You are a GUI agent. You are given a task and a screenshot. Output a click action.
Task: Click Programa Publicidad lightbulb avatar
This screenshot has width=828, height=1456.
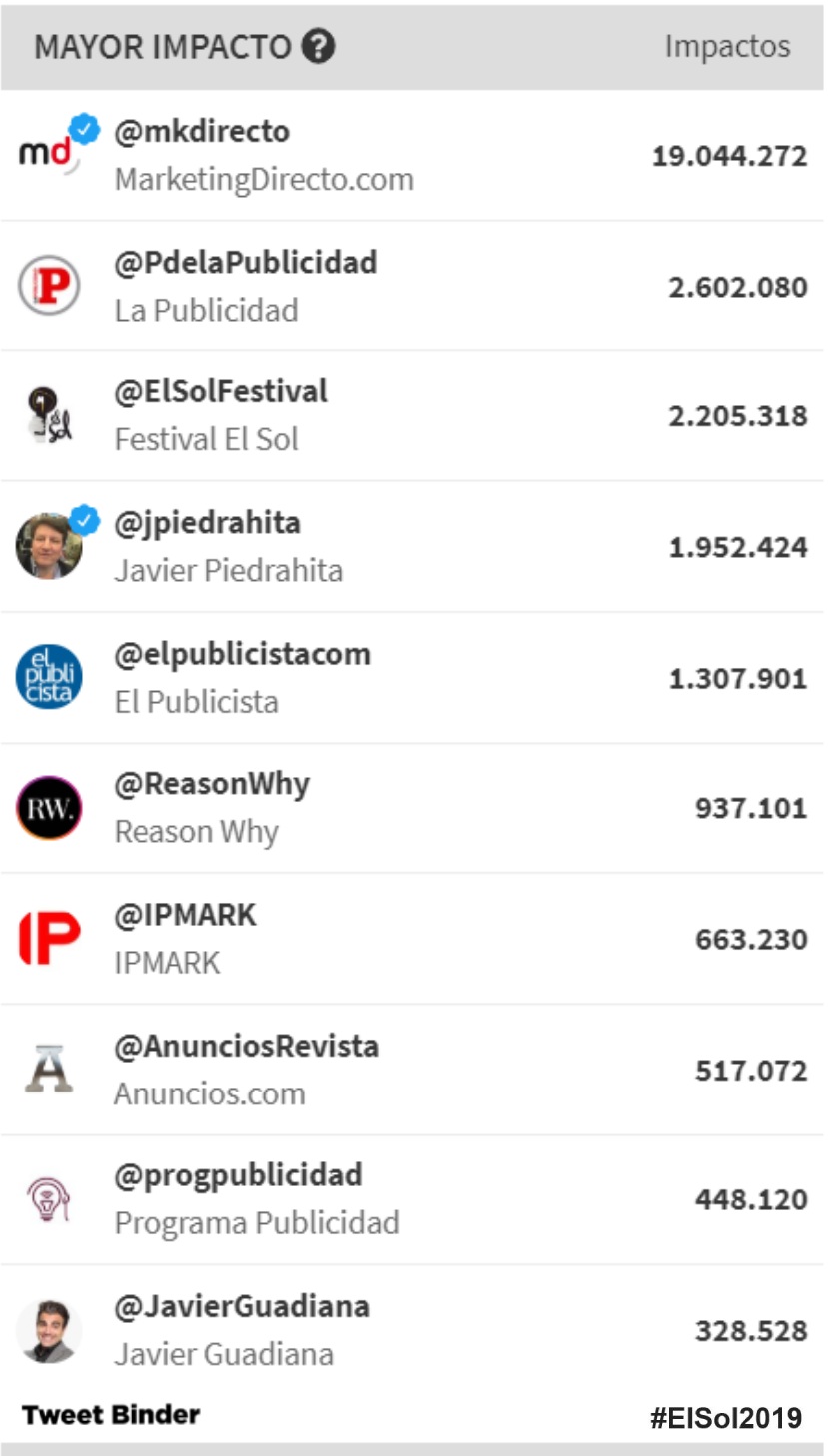(x=49, y=1199)
